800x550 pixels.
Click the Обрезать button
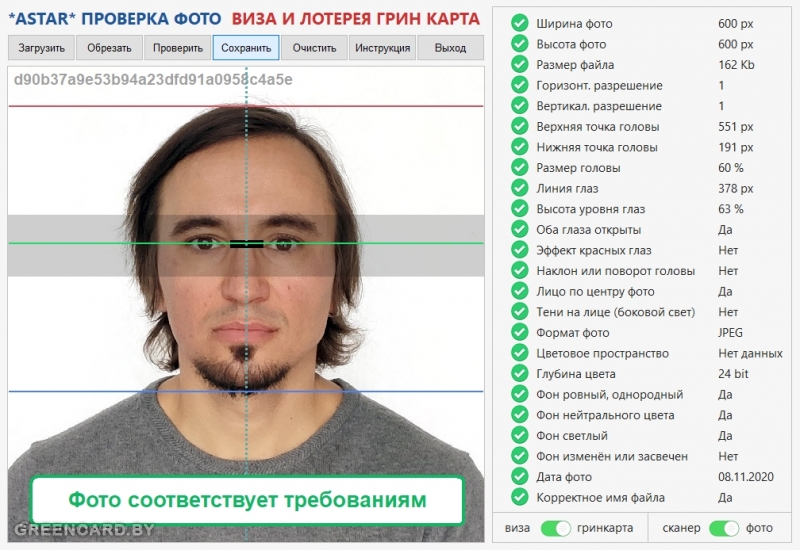pos(109,47)
